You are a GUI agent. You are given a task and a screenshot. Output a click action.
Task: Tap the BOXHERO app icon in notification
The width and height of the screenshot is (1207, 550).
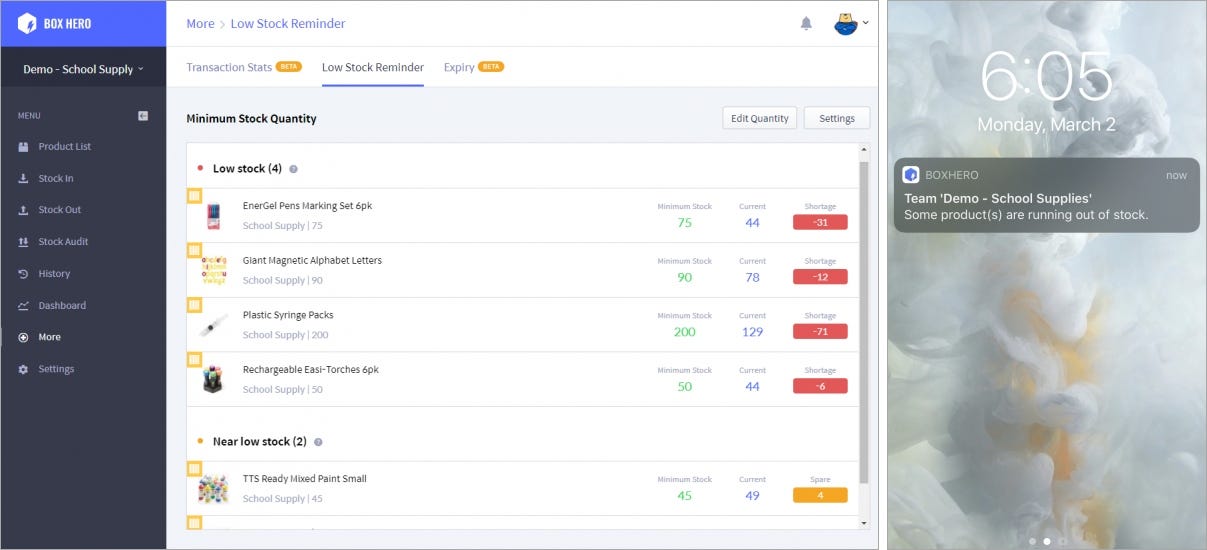coord(910,175)
